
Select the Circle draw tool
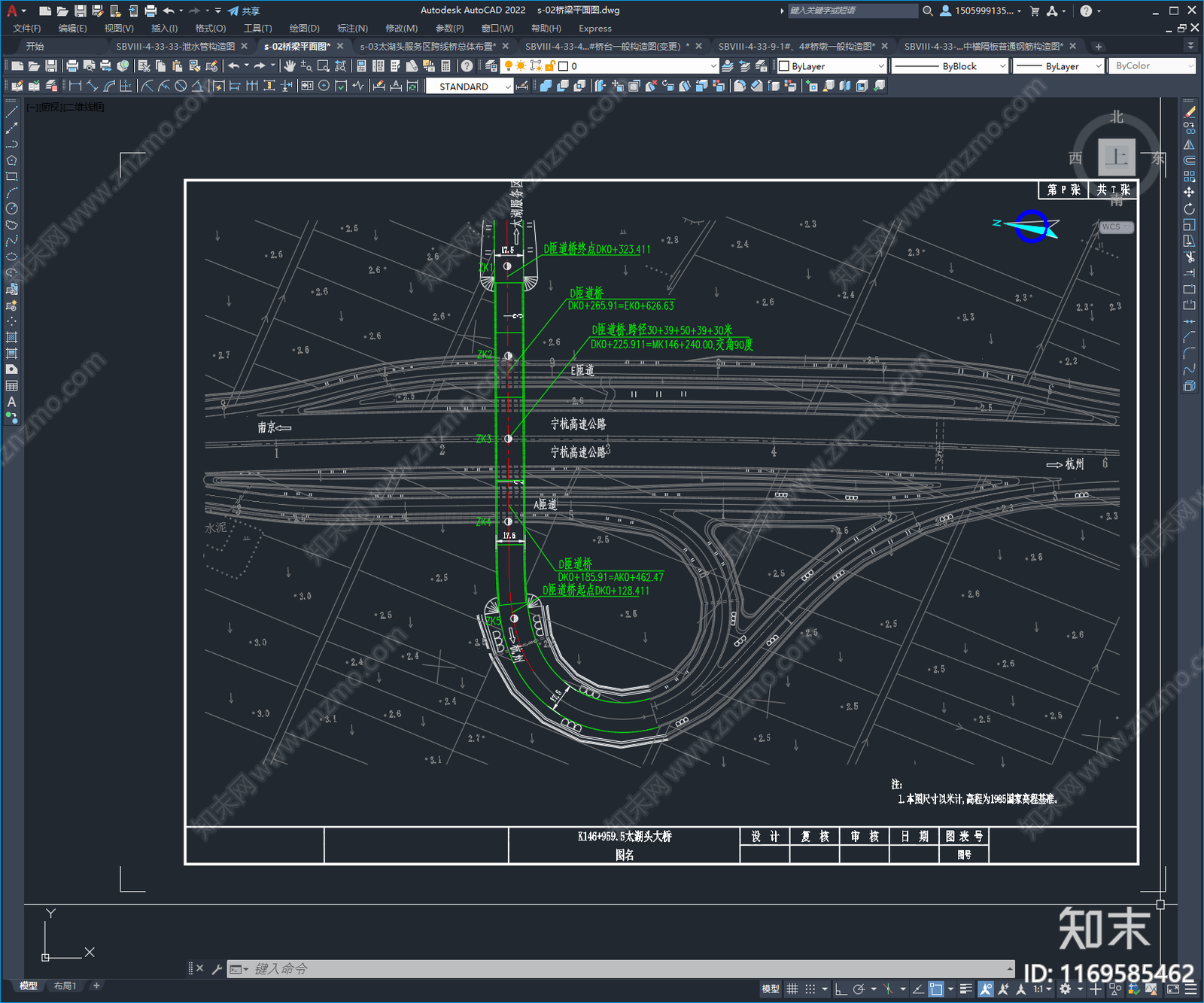11,208
